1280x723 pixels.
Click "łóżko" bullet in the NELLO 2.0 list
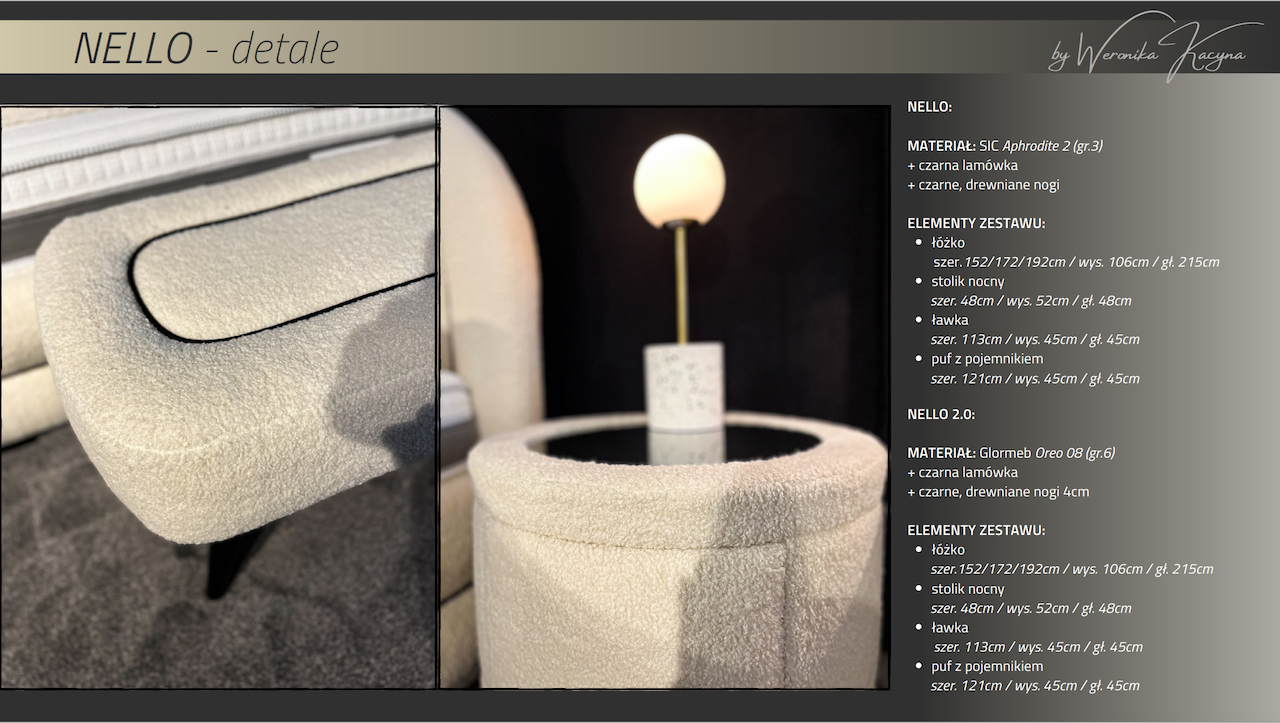[947, 550]
